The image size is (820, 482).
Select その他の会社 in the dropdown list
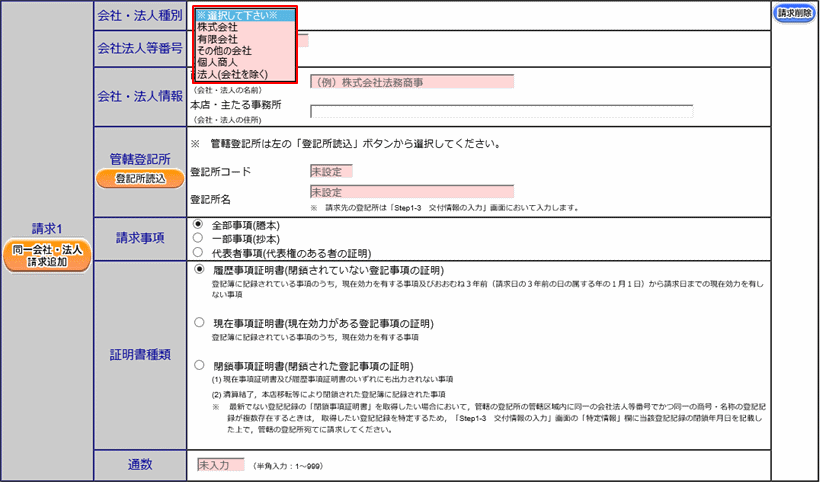point(245,51)
